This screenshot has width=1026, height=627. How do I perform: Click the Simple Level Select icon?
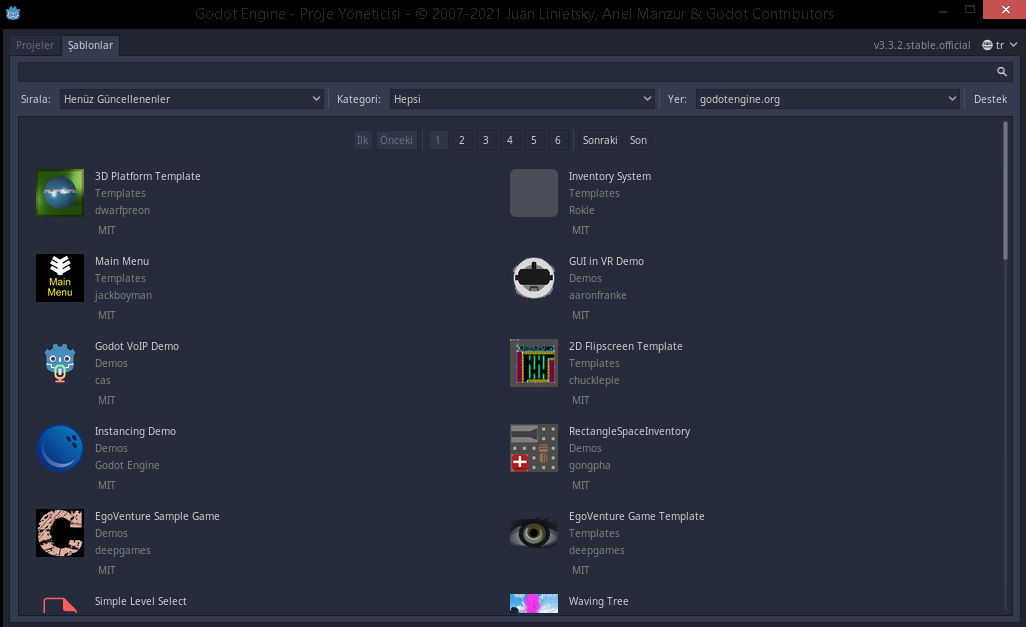point(60,604)
